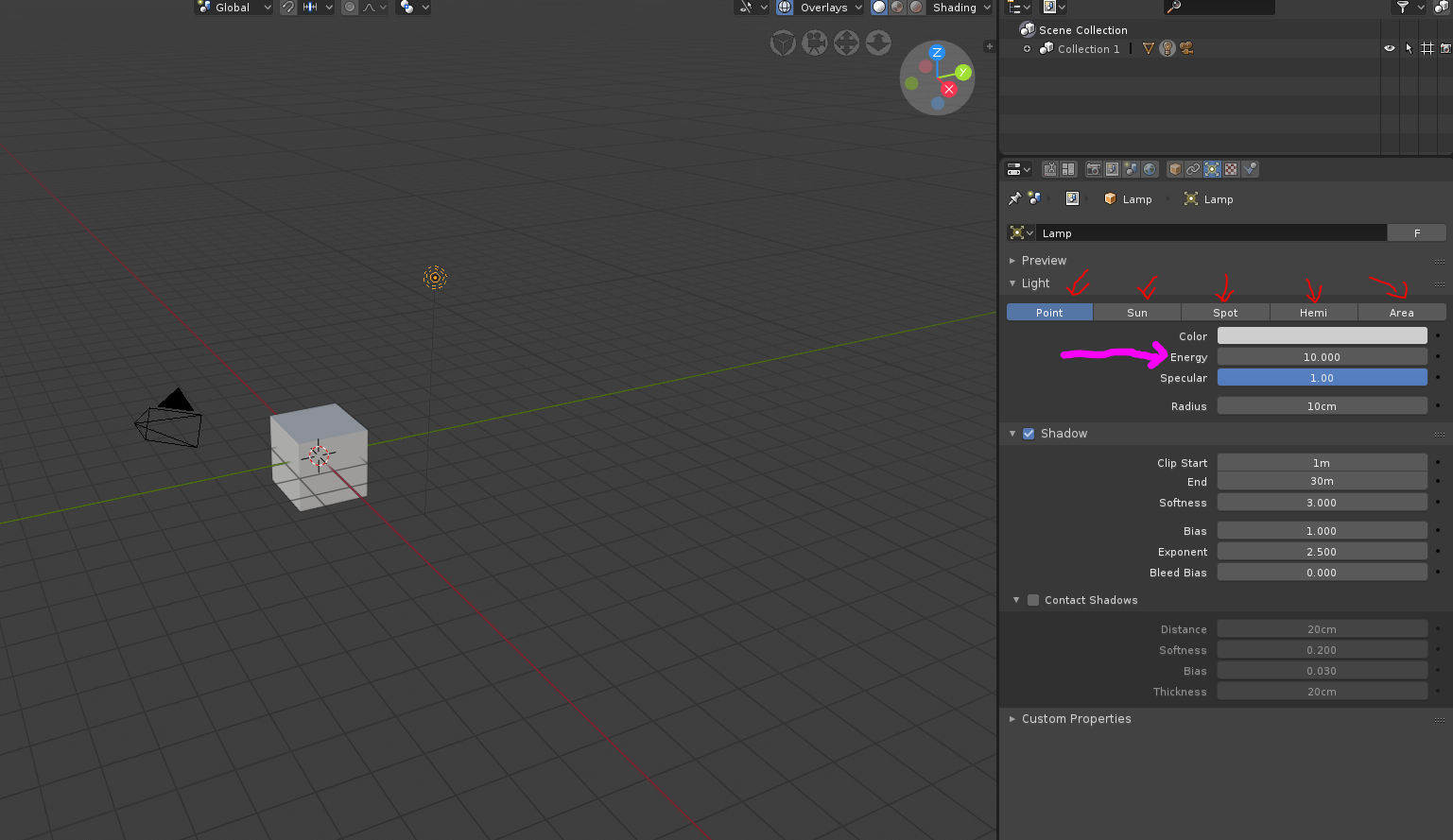Toggle Collection 1 eye visibility
This screenshot has width=1453, height=840.
pos(1390,48)
